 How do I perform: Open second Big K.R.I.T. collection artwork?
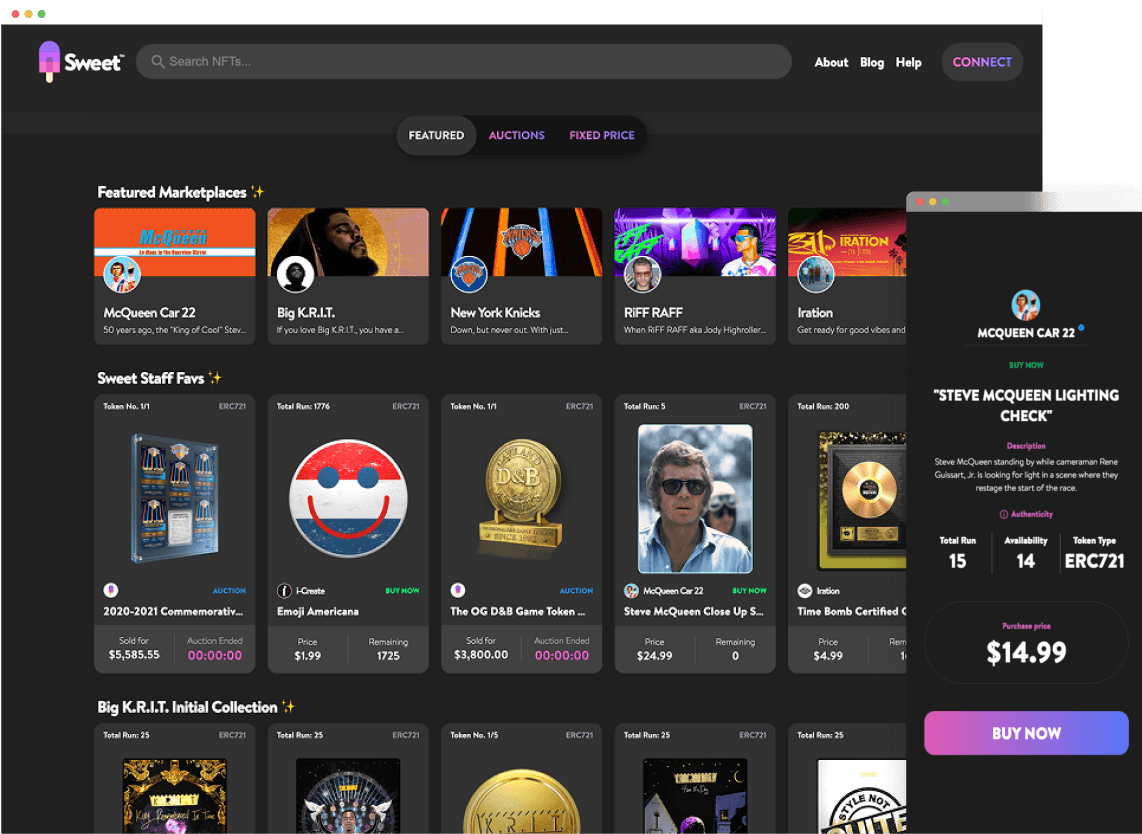point(348,796)
